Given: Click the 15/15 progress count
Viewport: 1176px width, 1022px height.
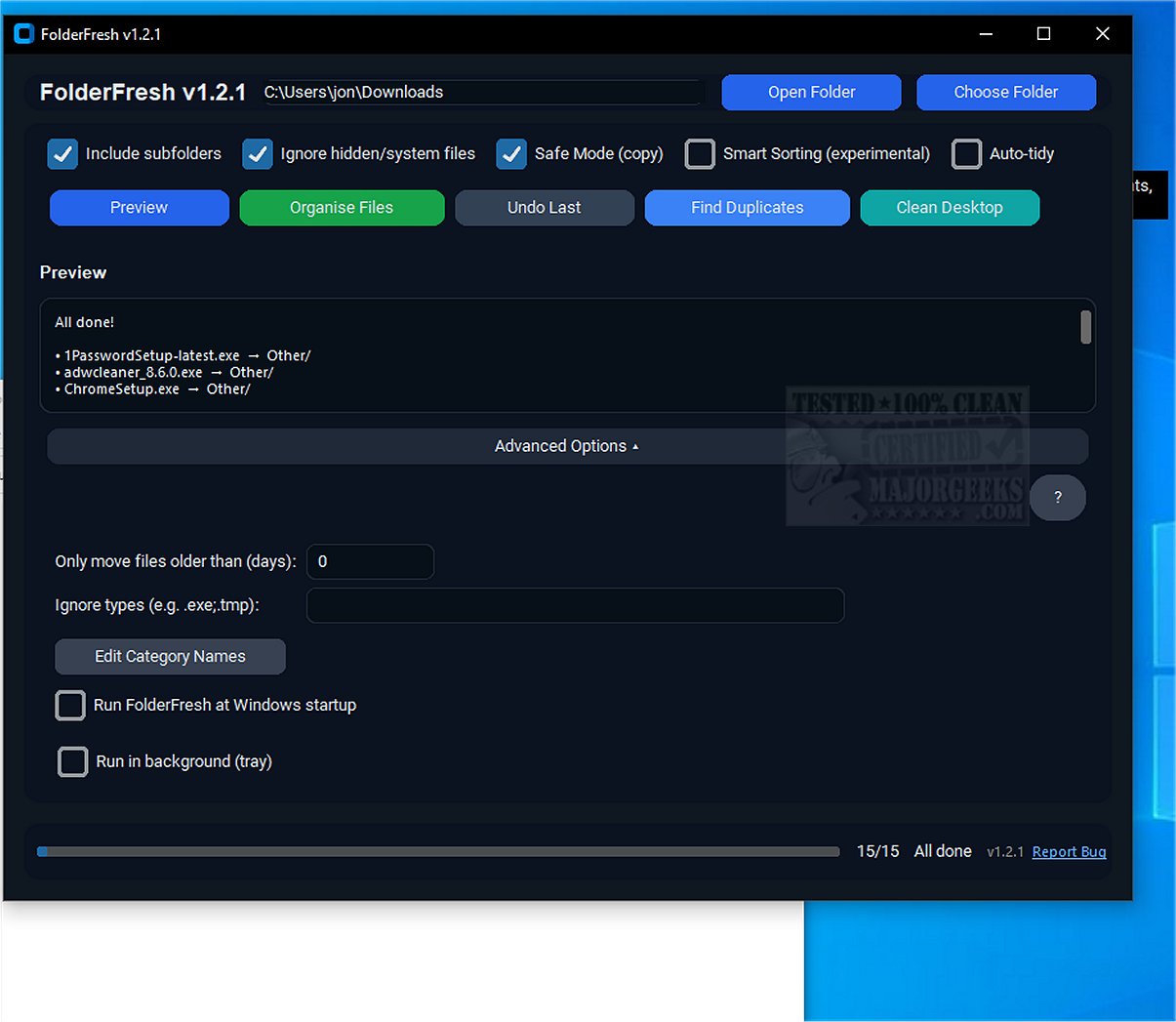Looking at the screenshot, I should coord(878,852).
